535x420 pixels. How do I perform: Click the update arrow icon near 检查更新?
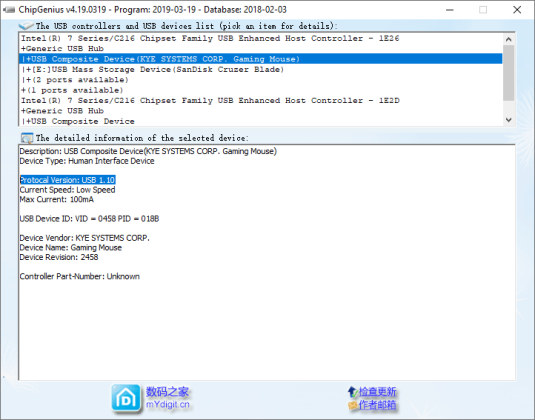(x=352, y=391)
